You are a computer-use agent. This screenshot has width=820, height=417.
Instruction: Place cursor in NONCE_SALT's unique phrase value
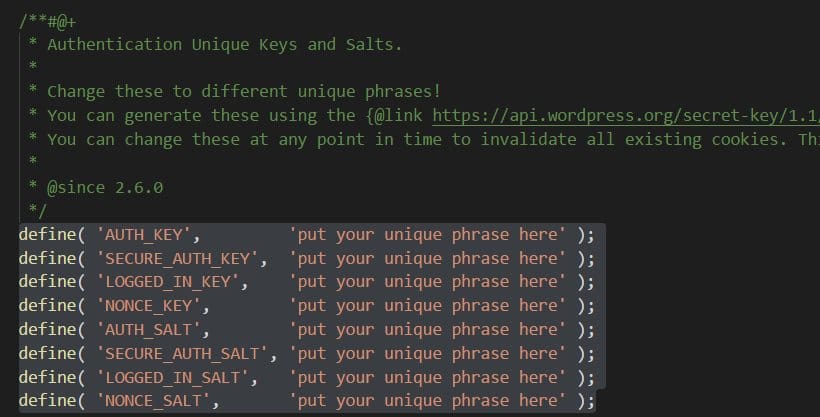[427, 401]
